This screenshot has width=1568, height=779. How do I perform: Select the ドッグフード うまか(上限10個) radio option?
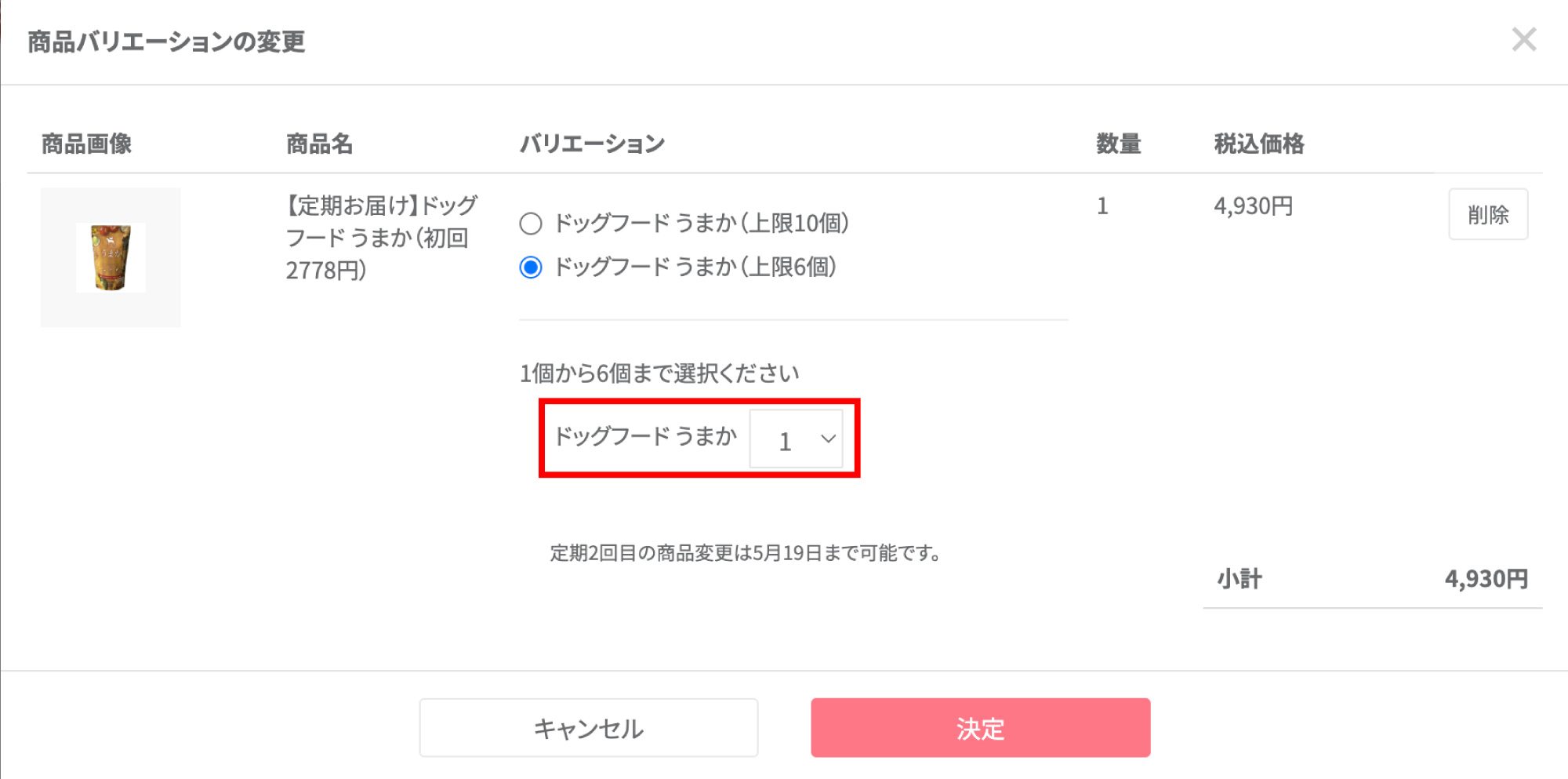pos(531,224)
